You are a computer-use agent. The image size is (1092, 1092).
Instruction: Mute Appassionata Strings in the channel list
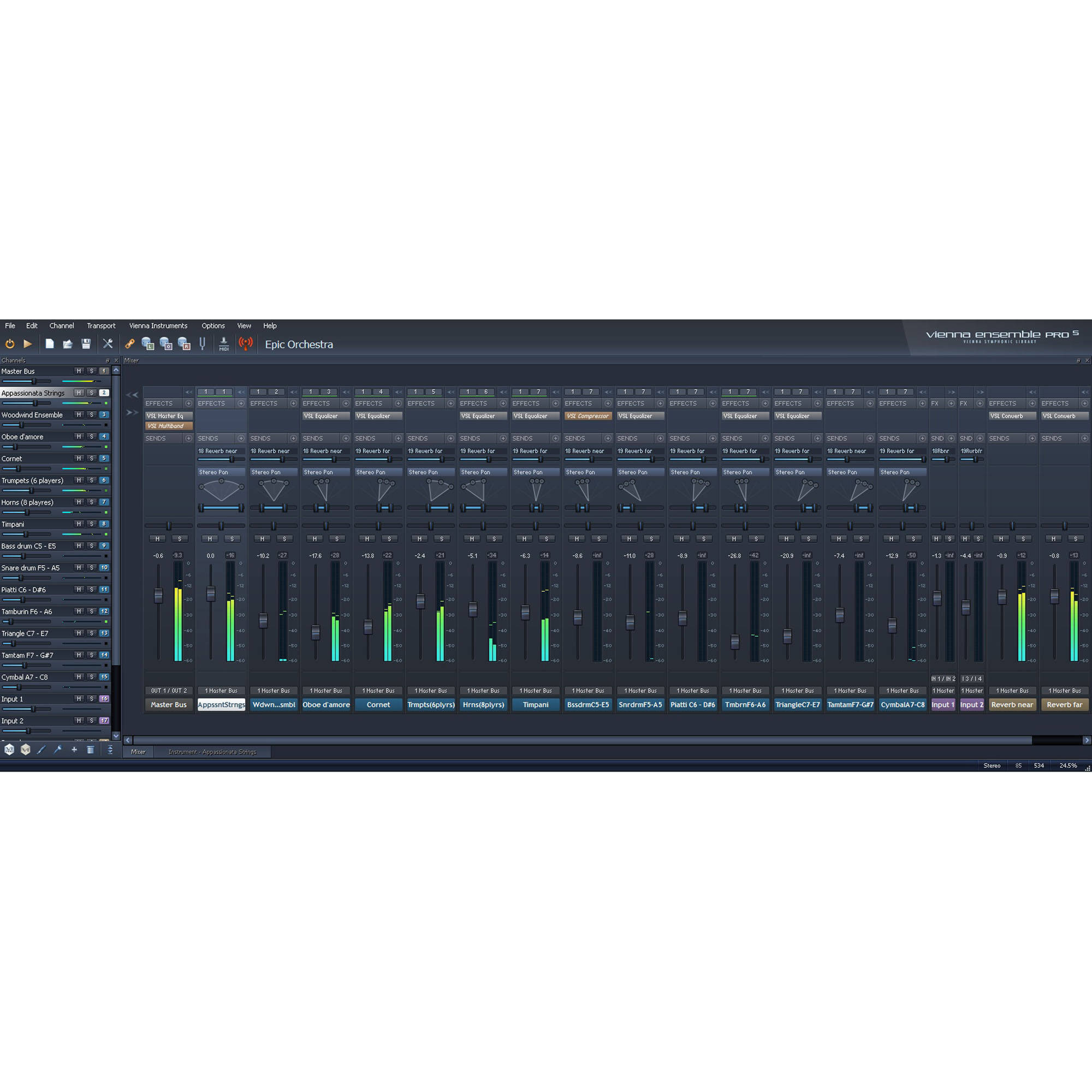pos(79,393)
